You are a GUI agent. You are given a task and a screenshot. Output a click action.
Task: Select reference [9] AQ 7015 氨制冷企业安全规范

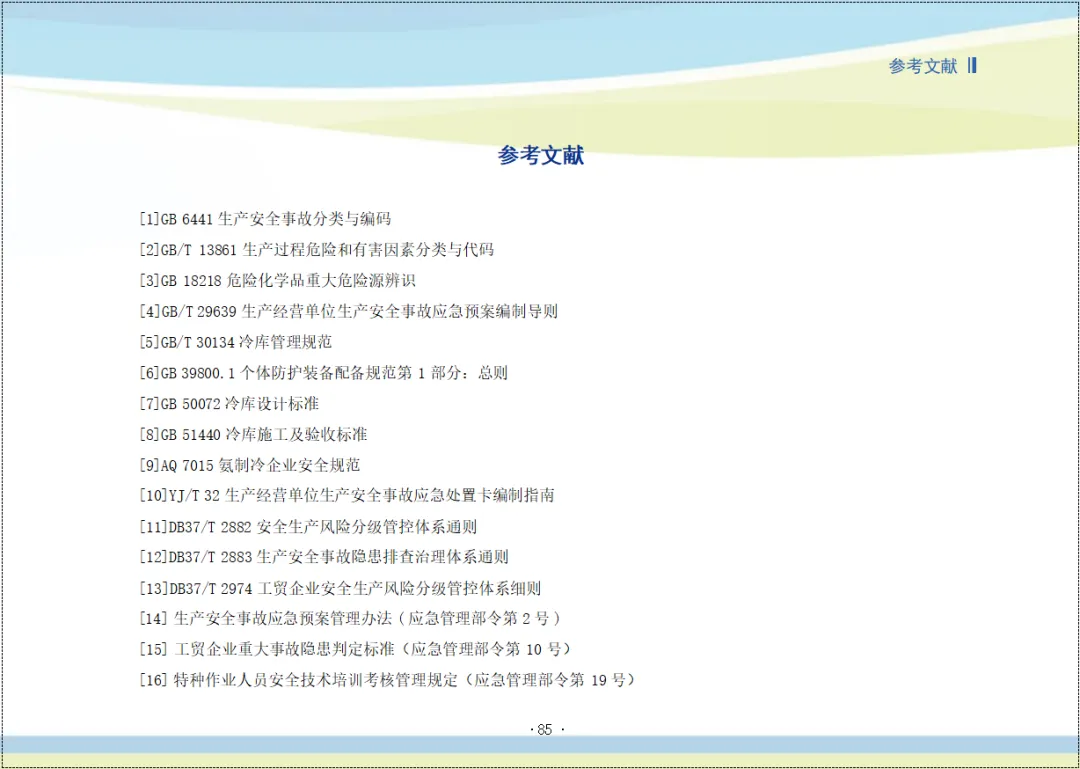point(250,465)
